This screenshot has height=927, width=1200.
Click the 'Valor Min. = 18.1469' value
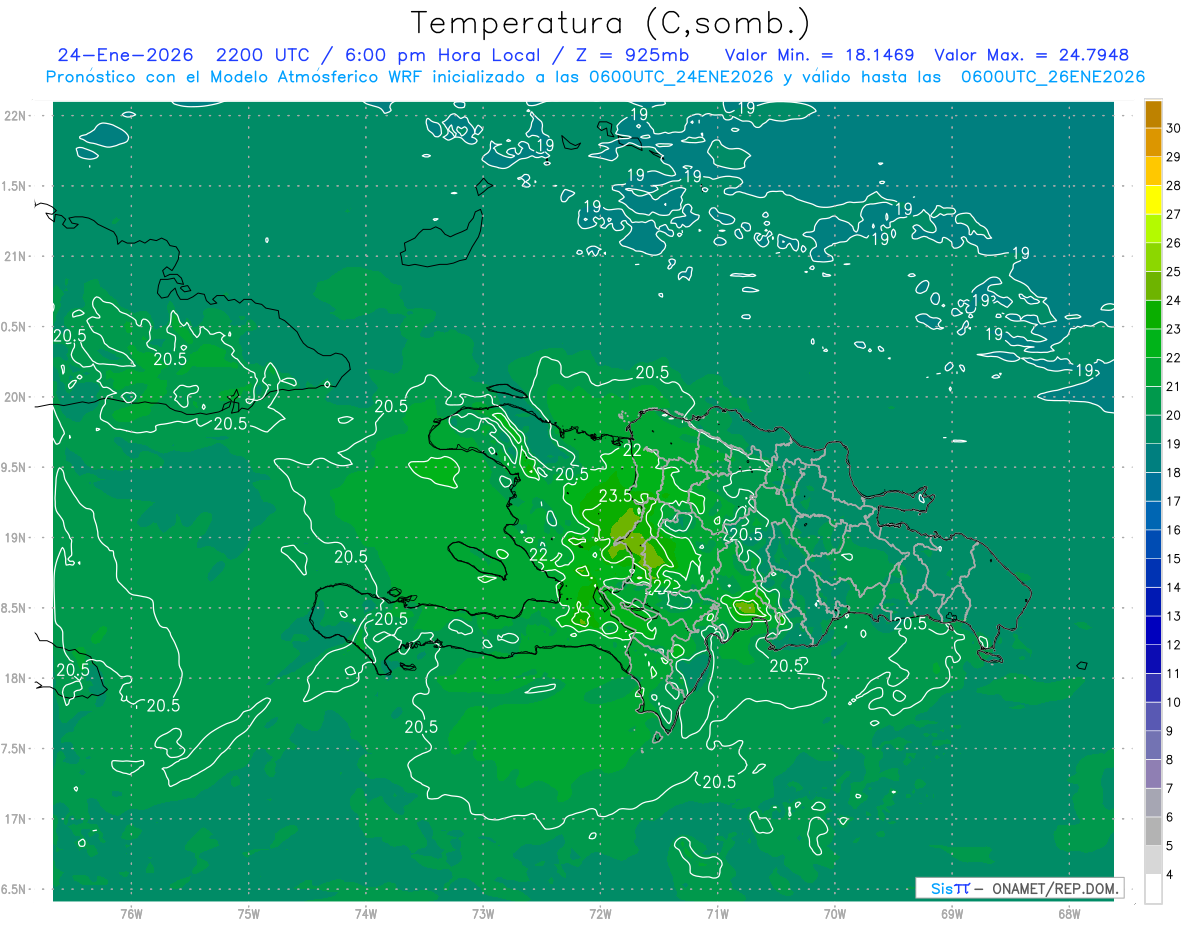click(819, 55)
